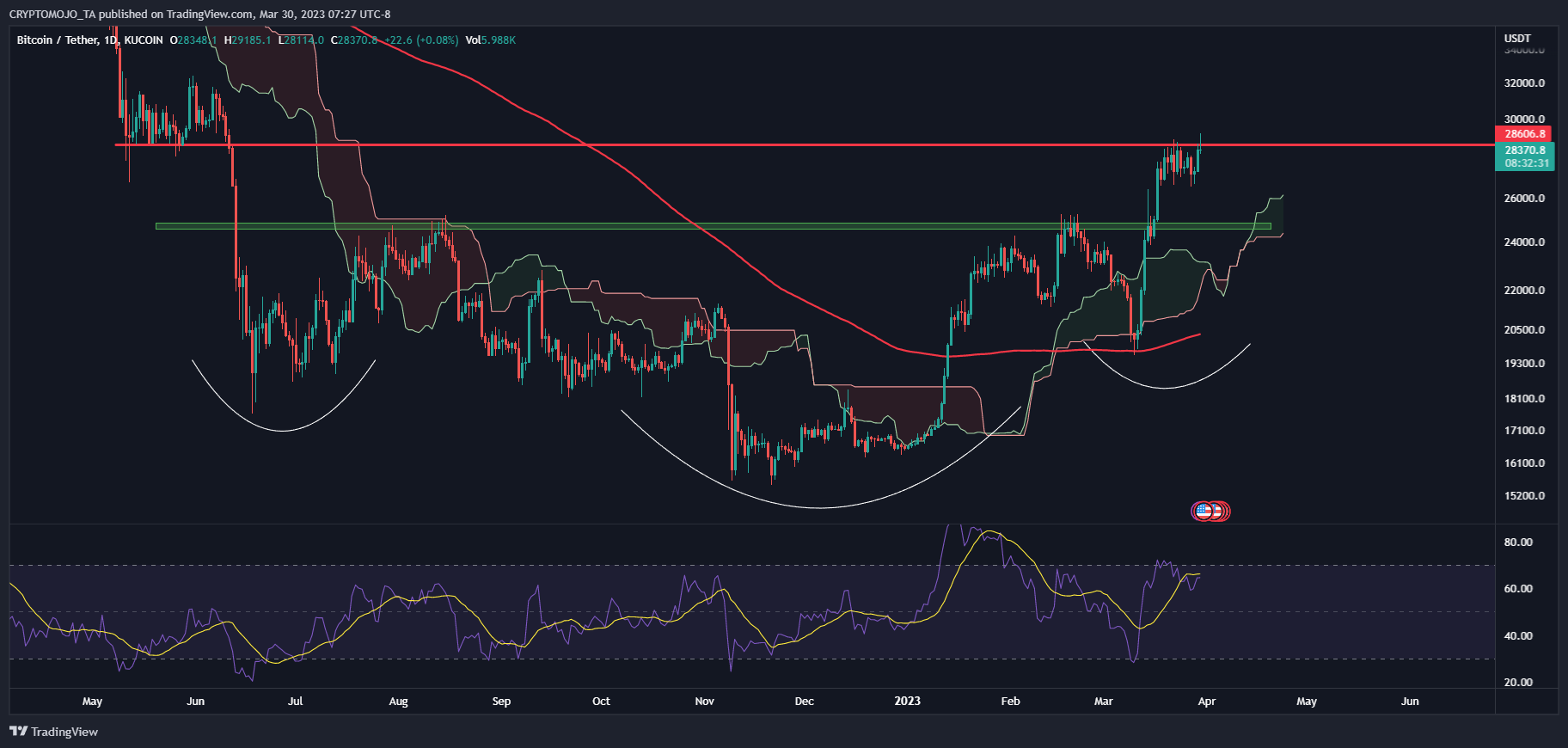Screen dimensions: 1568x748
Task: Click the USDT currency label
Action: (1517, 38)
